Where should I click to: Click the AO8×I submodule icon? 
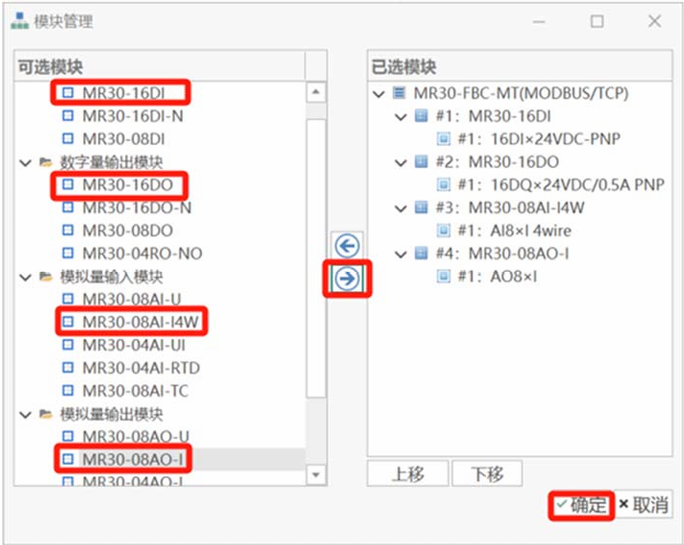(x=443, y=276)
